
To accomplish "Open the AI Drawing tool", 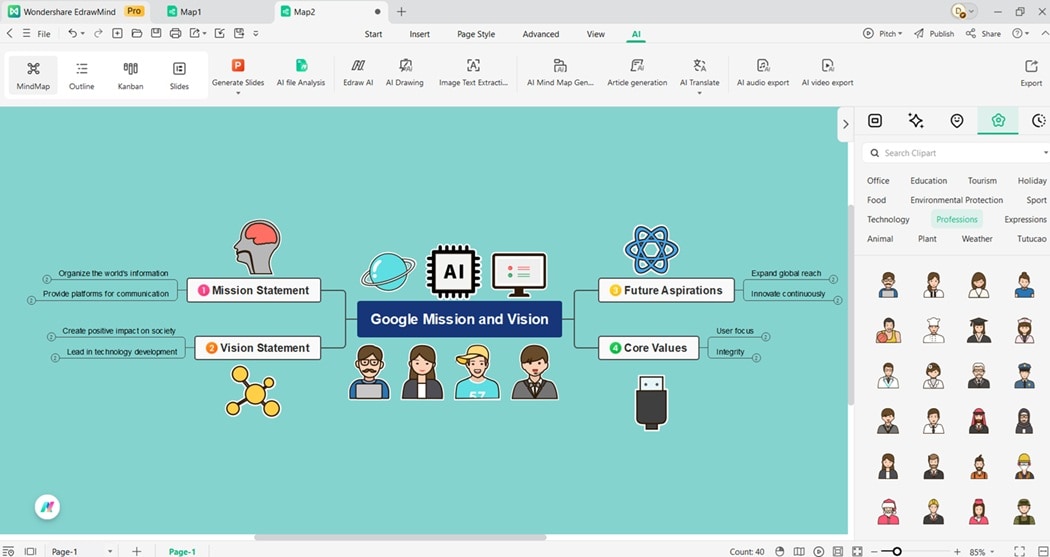I will pos(404,73).
